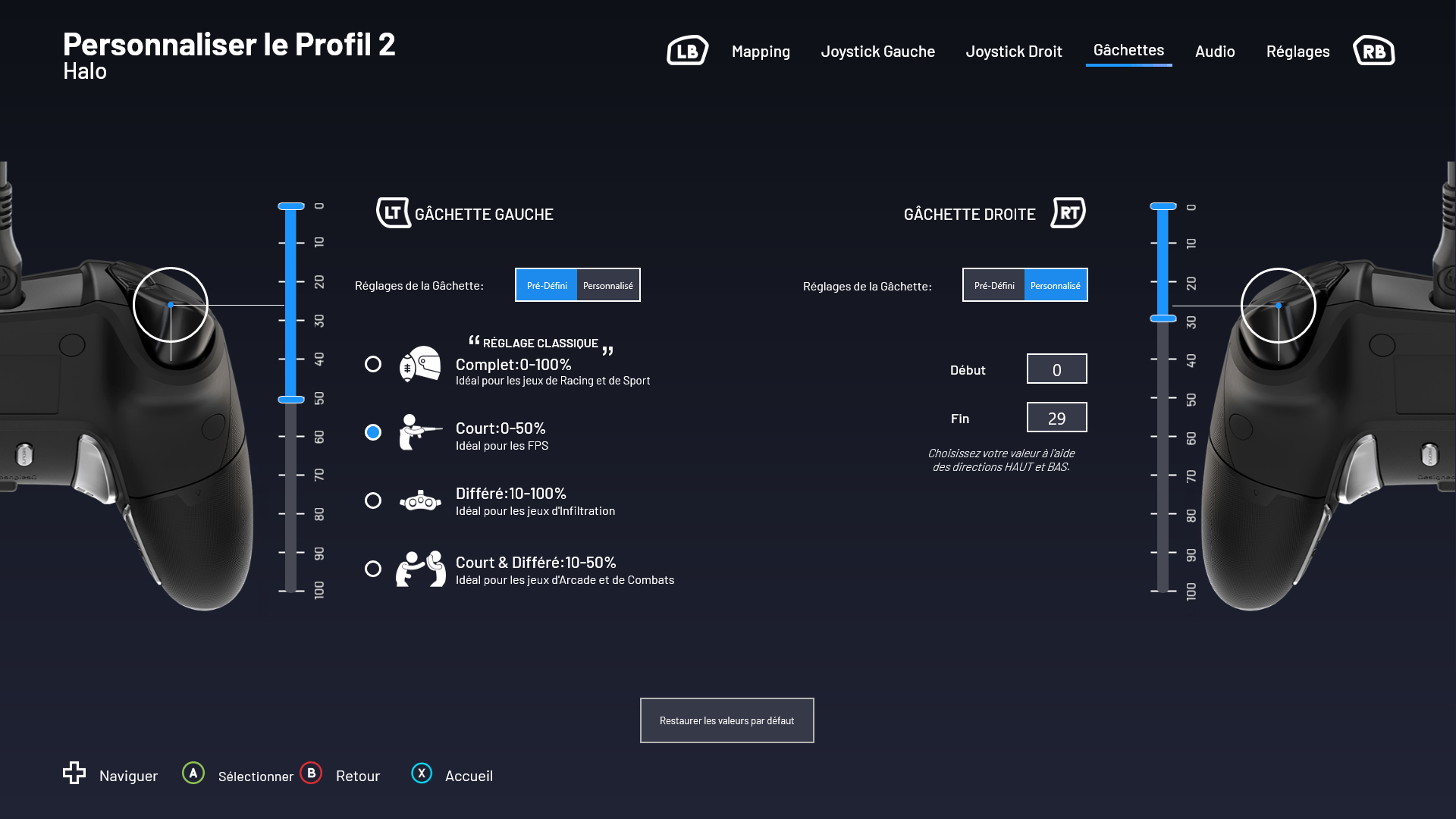Open the Joystick Droit tab
Image resolution: width=1456 pixels, height=819 pixels.
(x=1013, y=52)
